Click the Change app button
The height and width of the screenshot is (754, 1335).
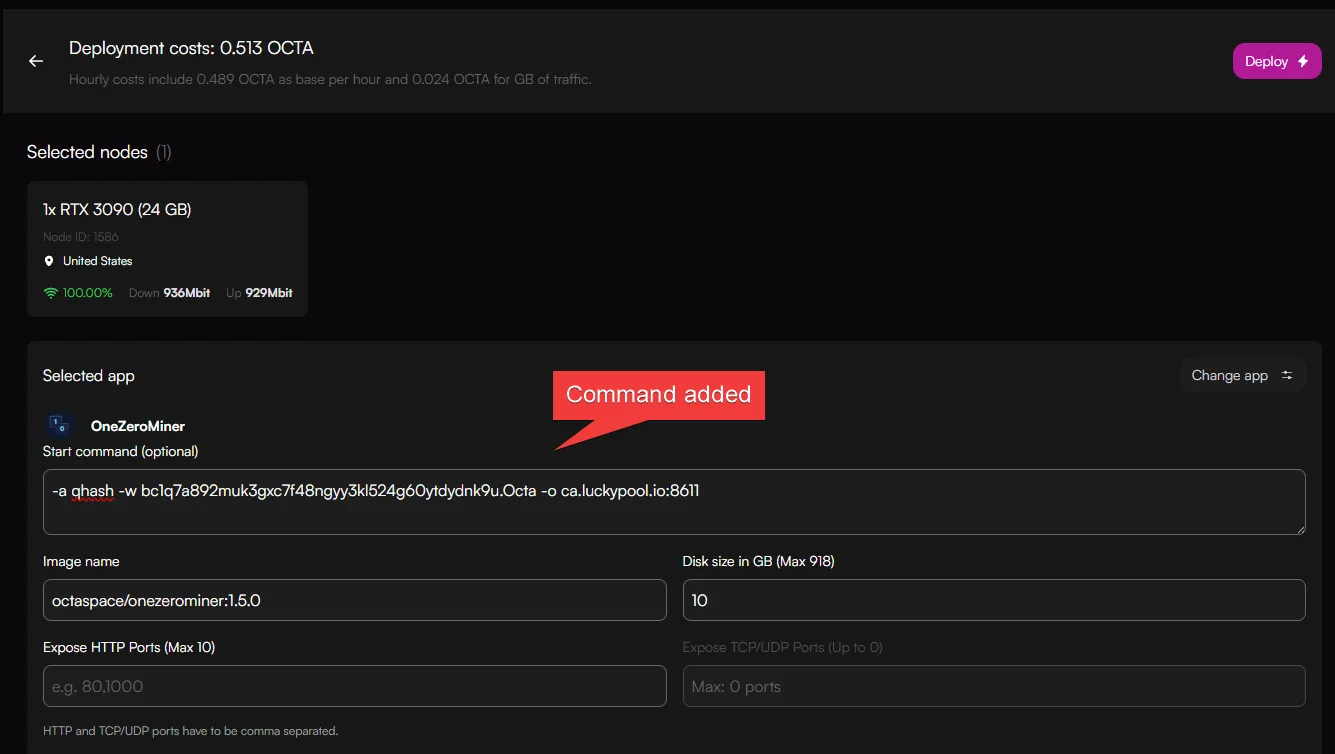(x=1243, y=375)
